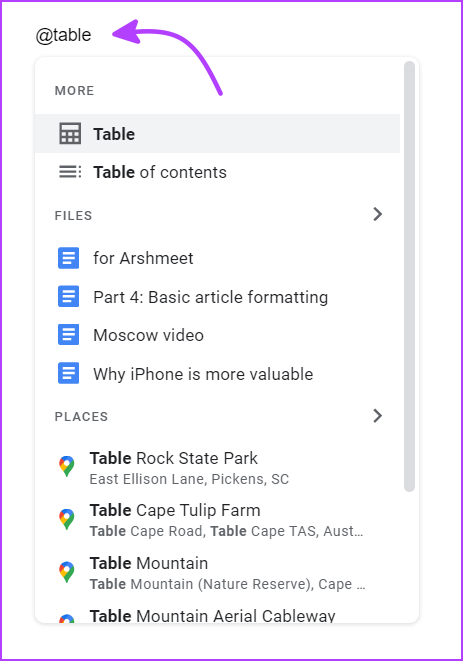Image resolution: width=463 pixels, height=661 pixels.
Task: Expand the Files section chevron
Action: [378, 214]
